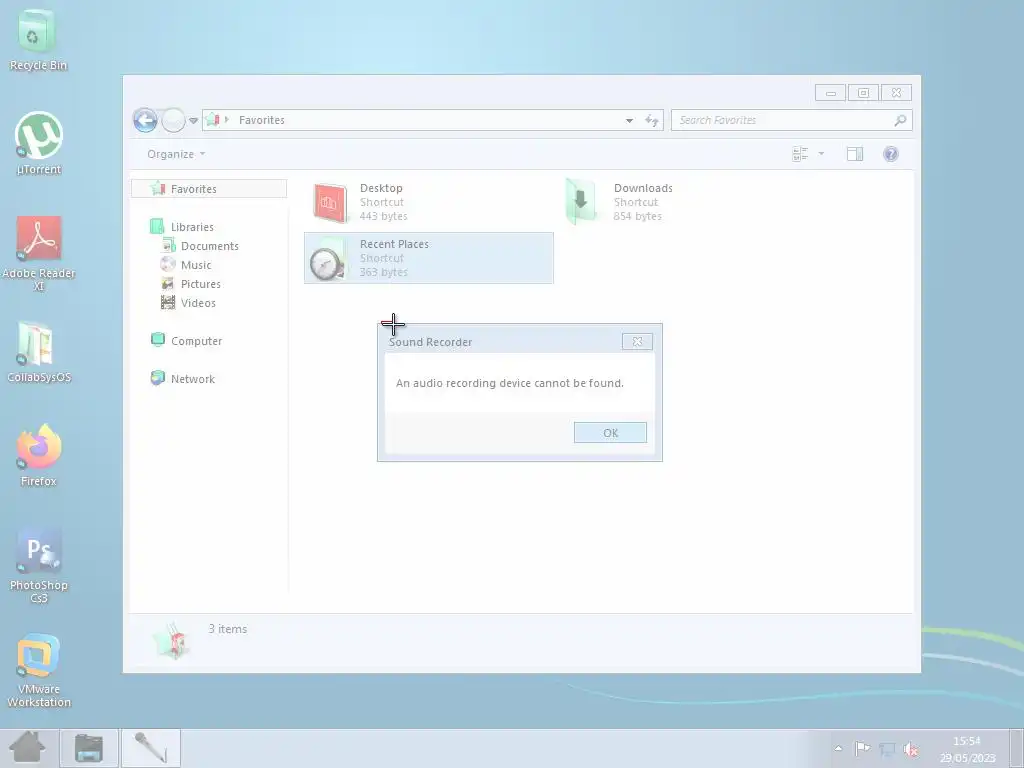
Task: Click OK in the Sound Recorder dialog
Action: 610,432
